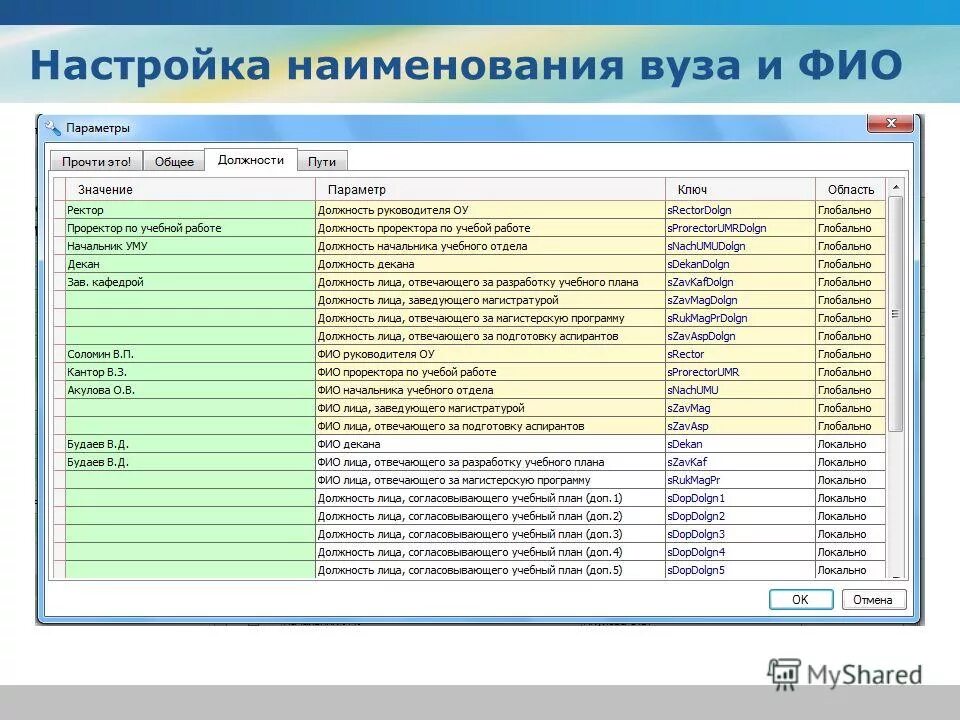
Task: Click the ФИО руководителя ОУ parameter
Action: tap(490, 354)
